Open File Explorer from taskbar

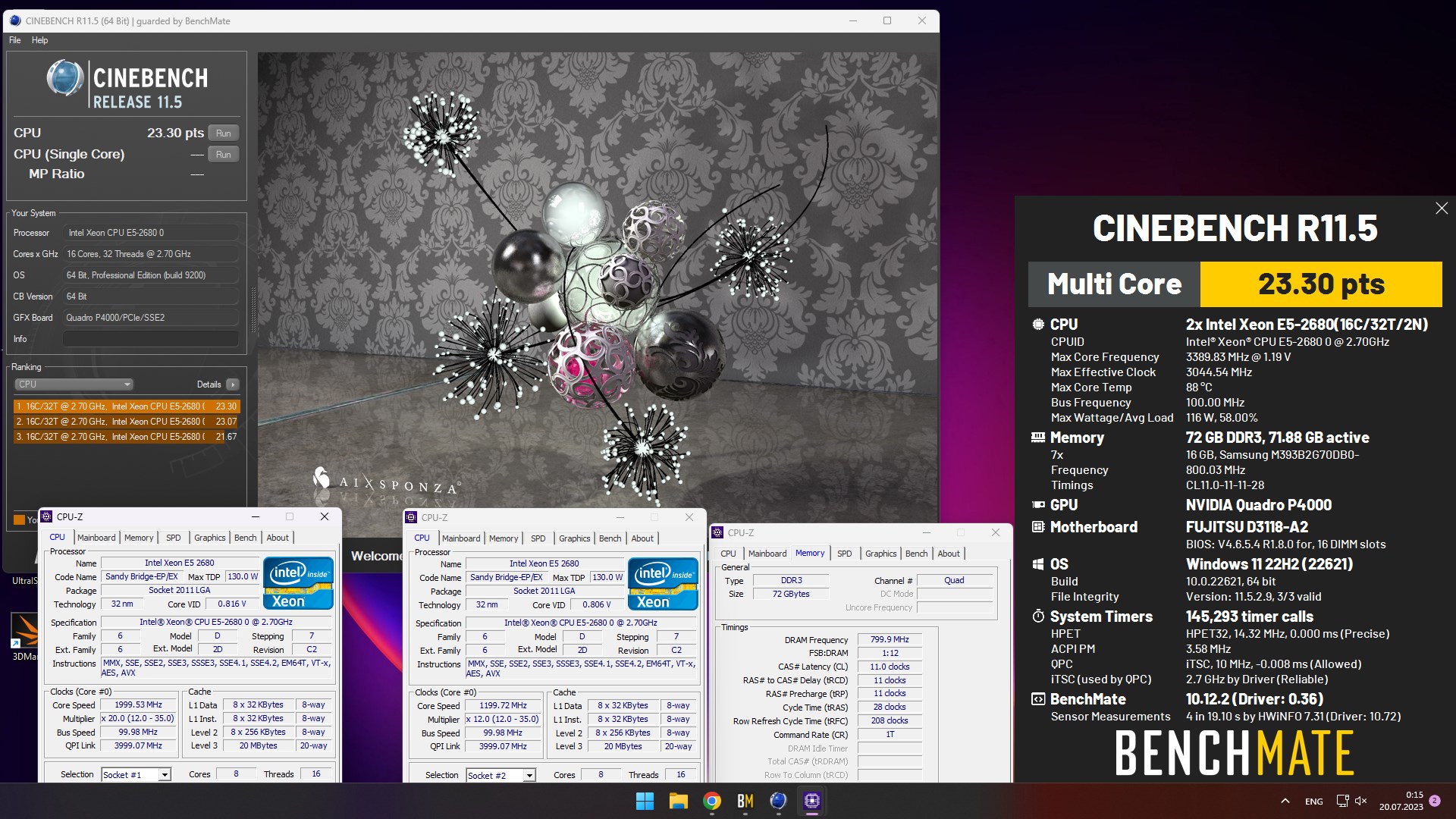(x=678, y=801)
